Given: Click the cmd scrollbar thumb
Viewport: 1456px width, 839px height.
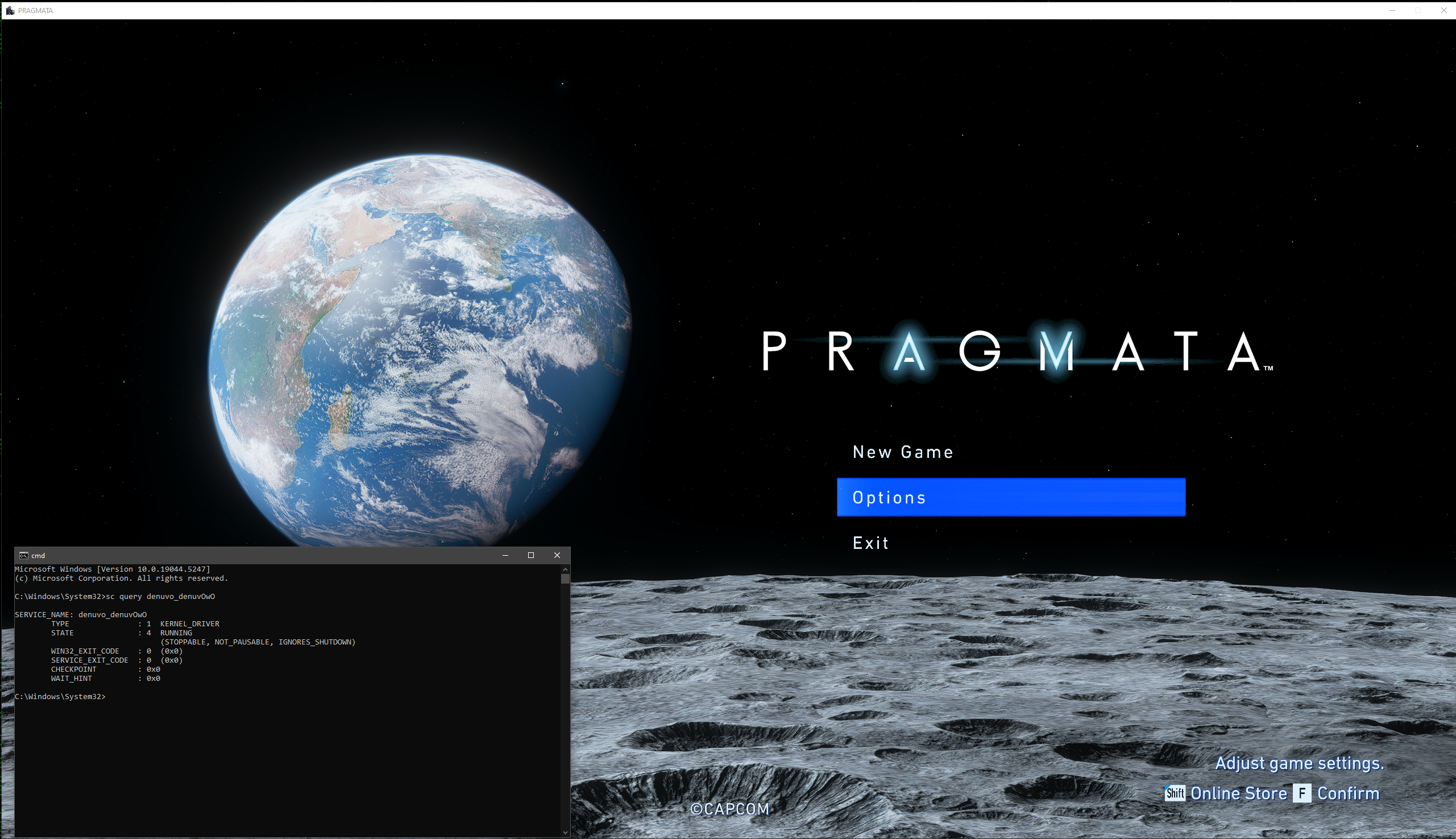Looking at the screenshot, I should click(x=565, y=578).
